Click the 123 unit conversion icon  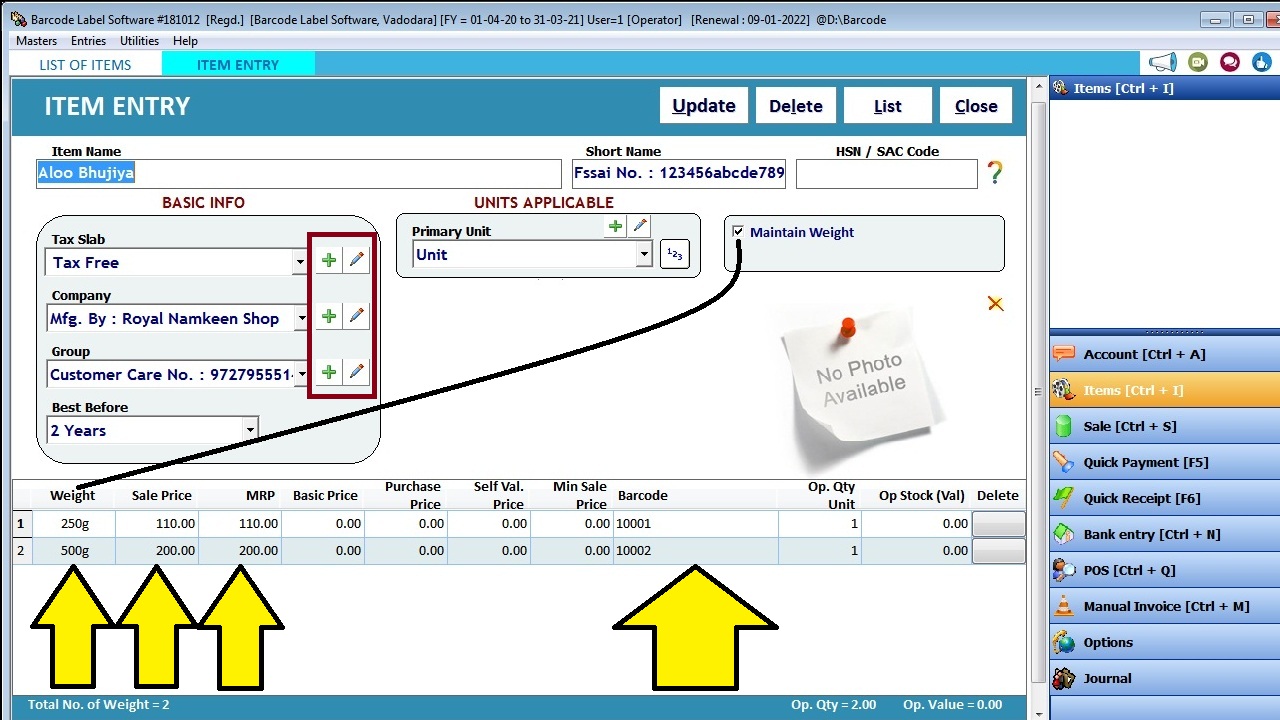[674, 254]
